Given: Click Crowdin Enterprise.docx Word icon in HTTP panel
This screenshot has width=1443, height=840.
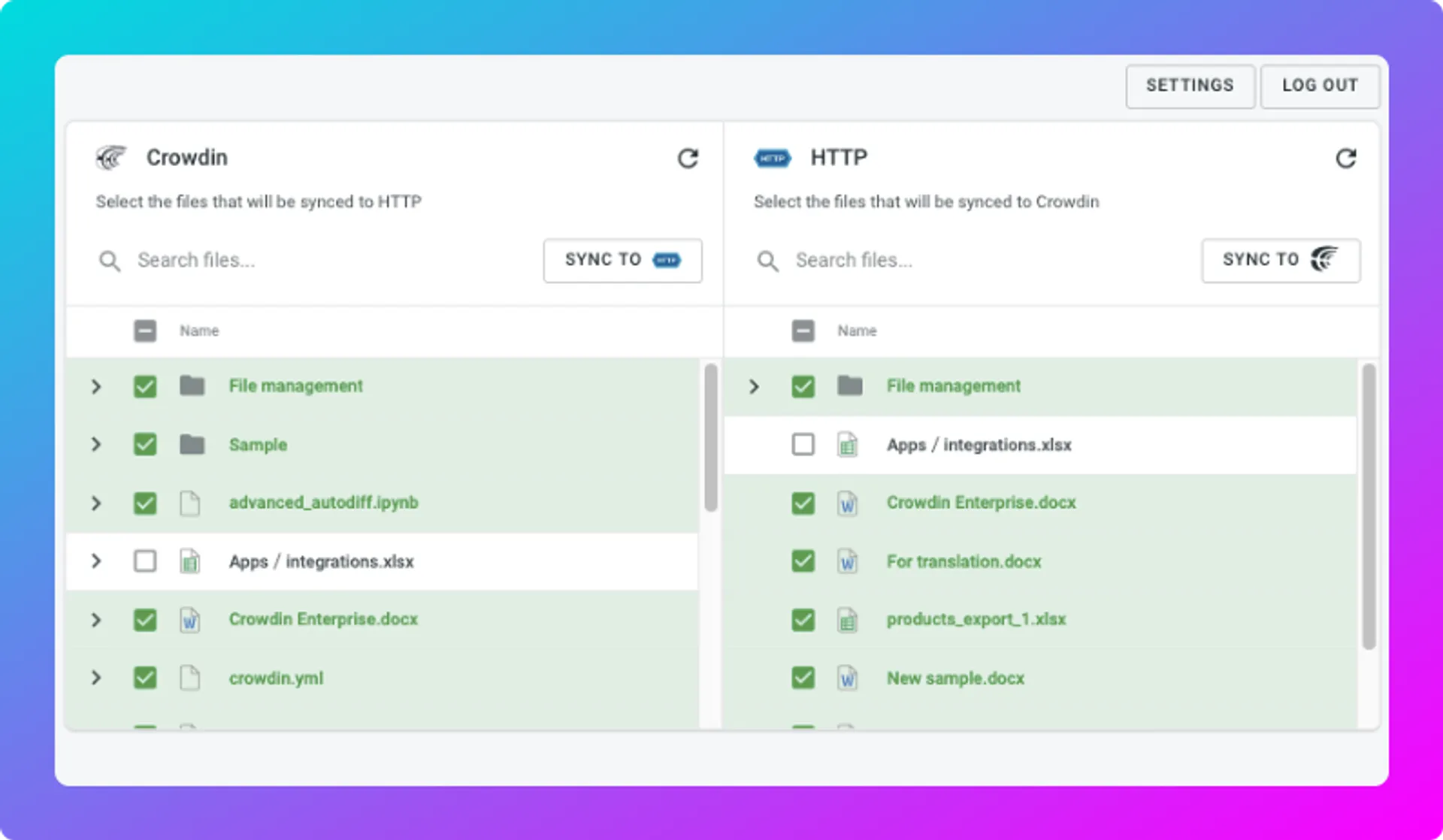Looking at the screenshot, I should 848,503.
